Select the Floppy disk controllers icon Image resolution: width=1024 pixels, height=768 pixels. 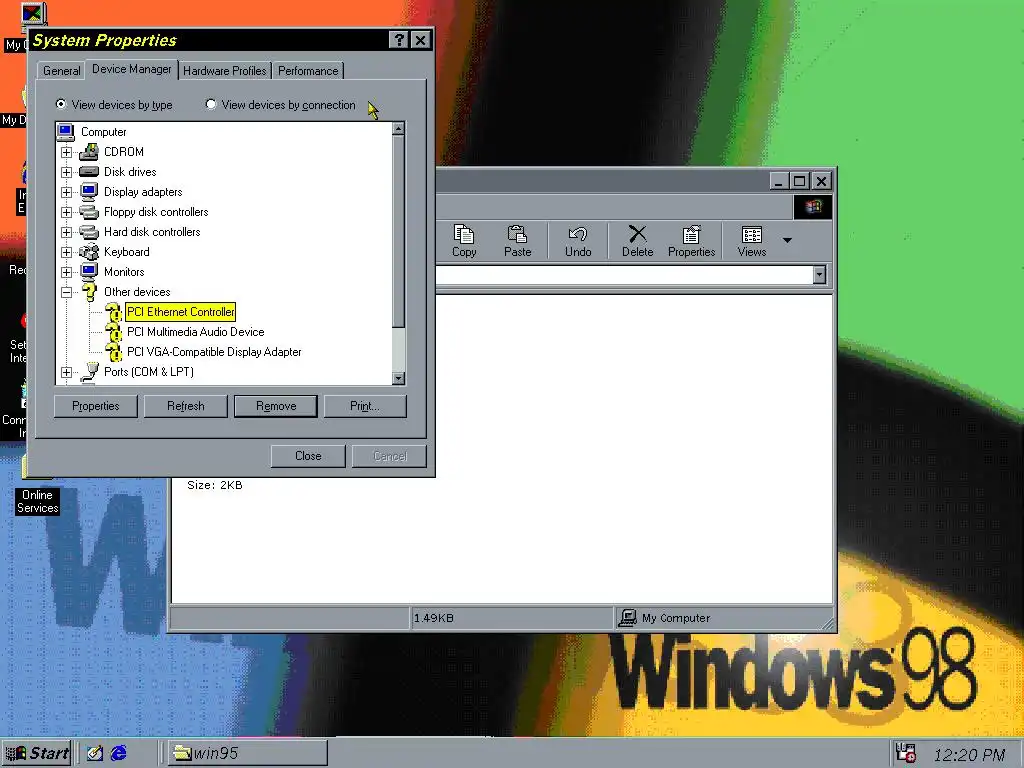[x=89, y=212]
